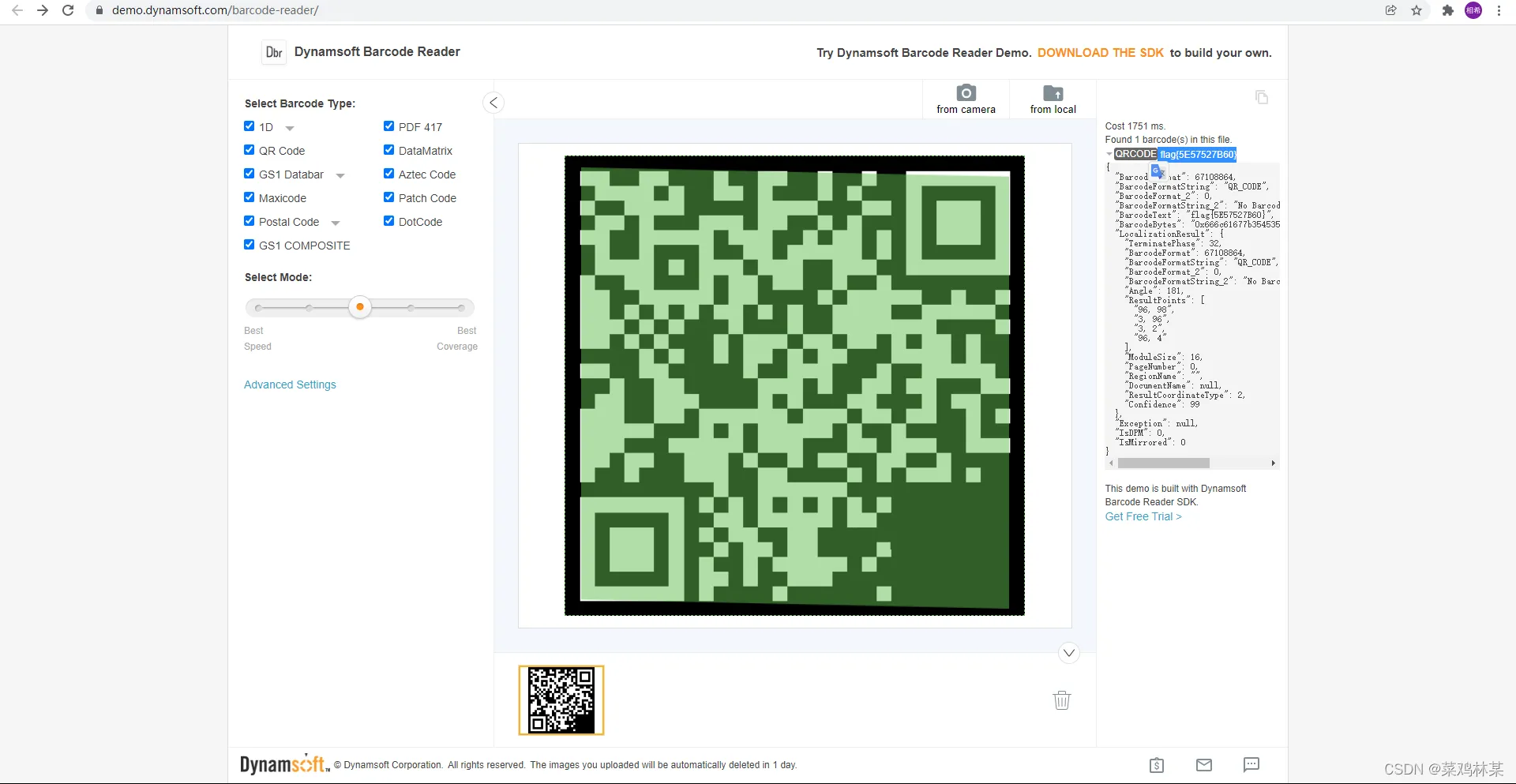Disable the DataMatrix checkbox
The image size is (1516, 784).
click(x=389, y=150)
